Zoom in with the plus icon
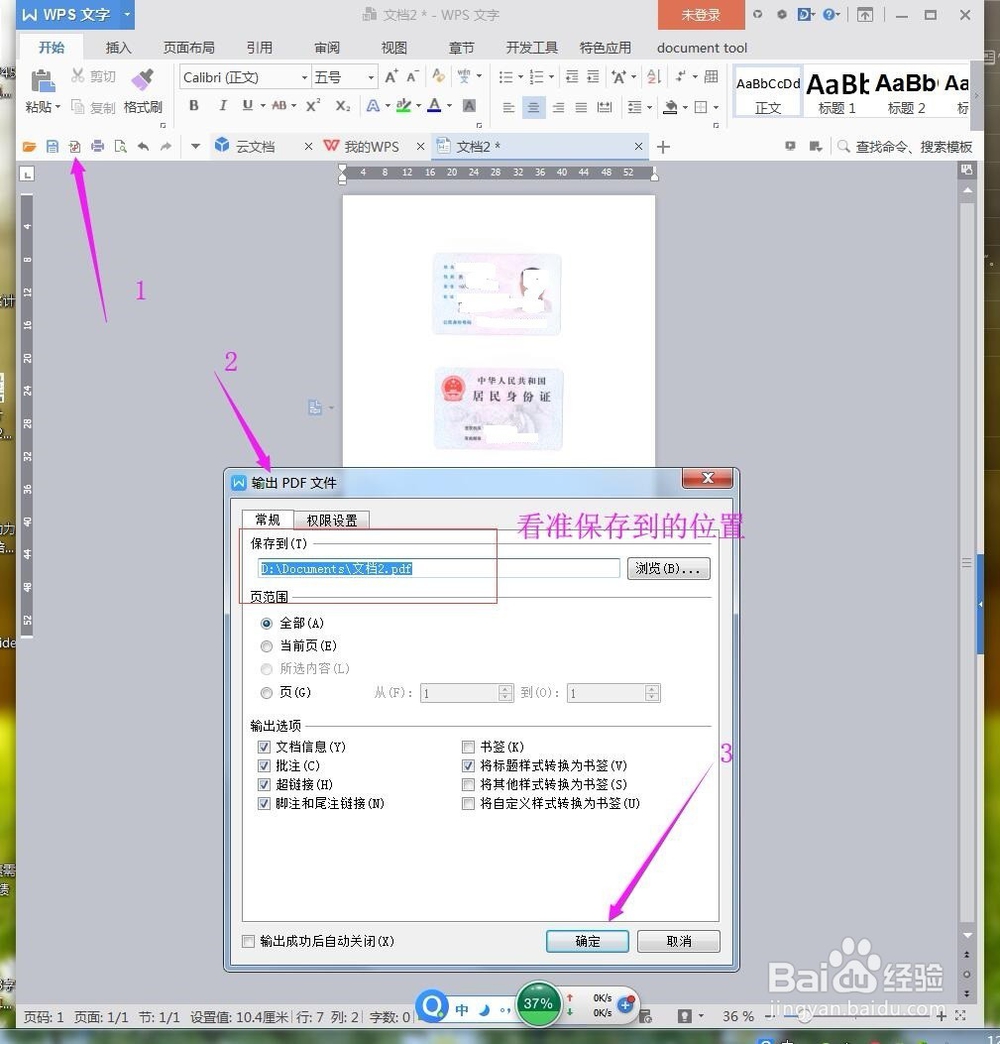The width and height of the screenshot is (1000, 1044). [x=941, y=1015]
